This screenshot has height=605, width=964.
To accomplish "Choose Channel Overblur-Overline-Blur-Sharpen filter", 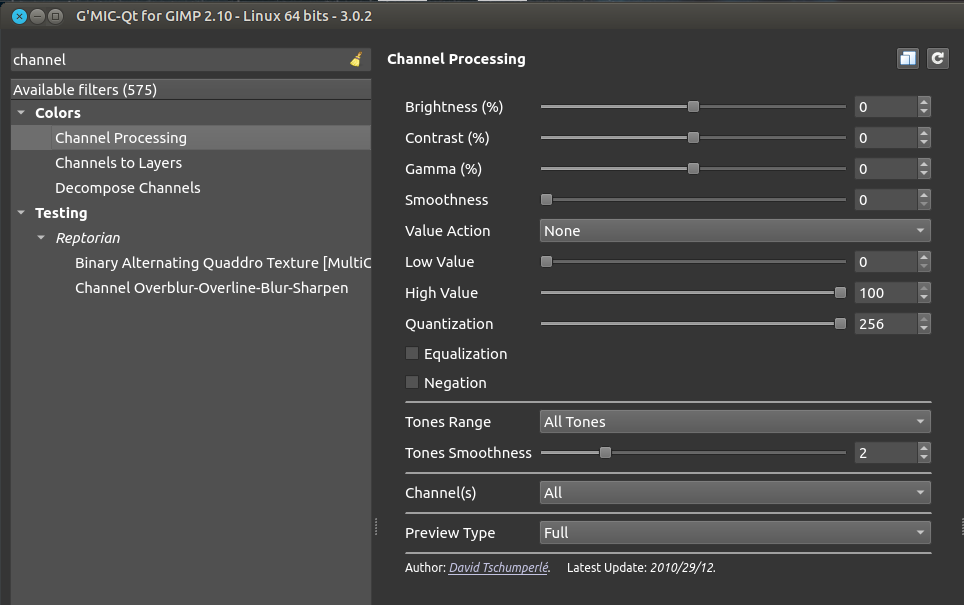I will point(211,288).
